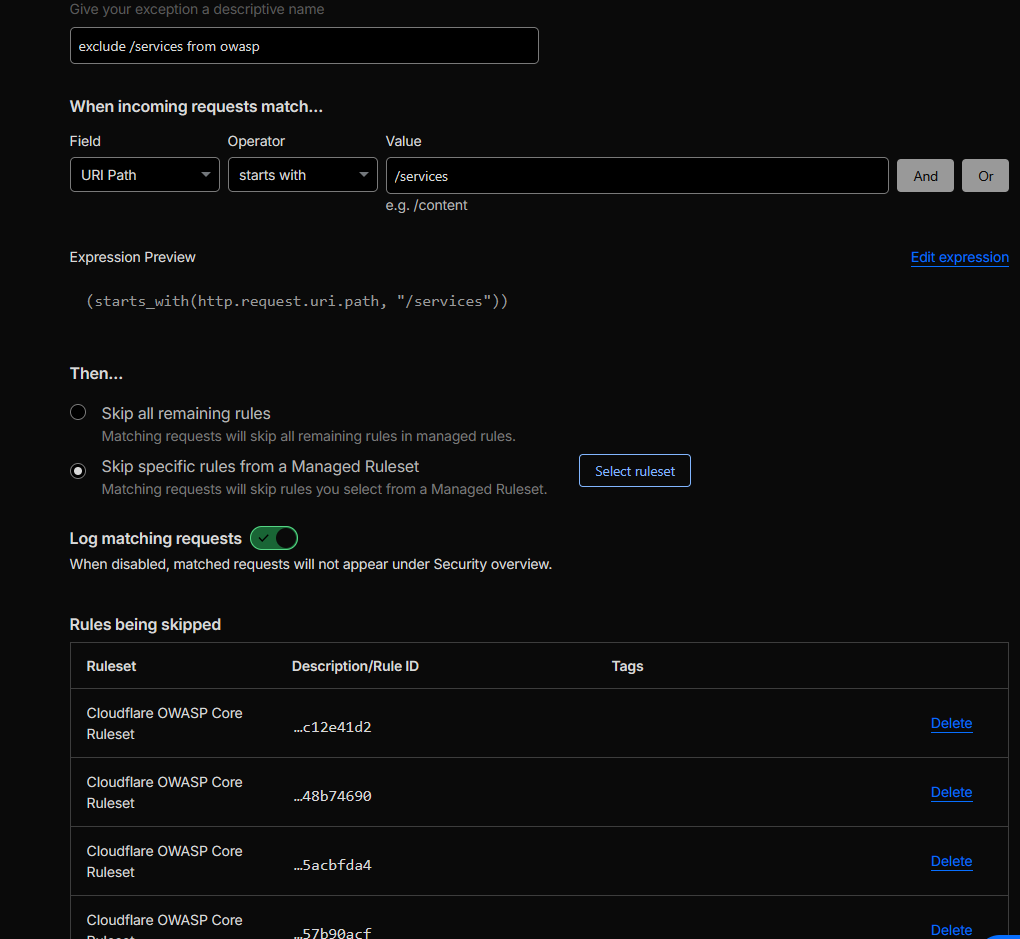Open the Field dropdown showing URI Path
Image resolution: width=1020 pixels, height=939 pixels.
(144, 174)
